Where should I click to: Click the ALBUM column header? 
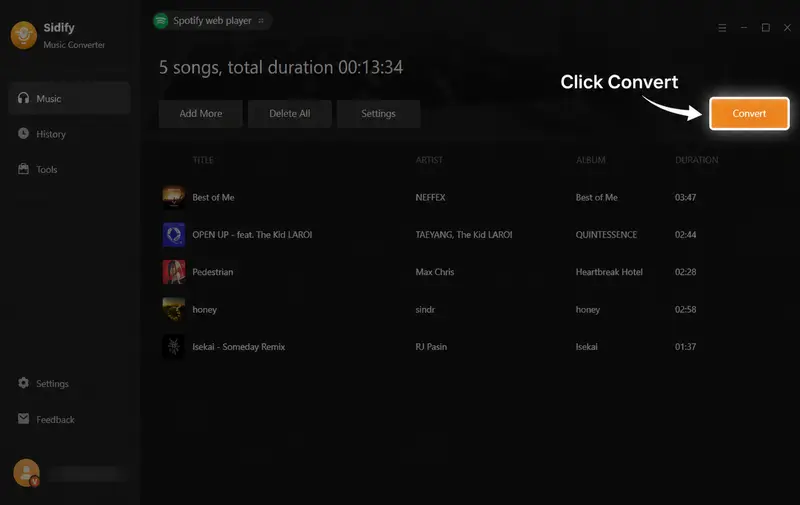coord(591,160)
